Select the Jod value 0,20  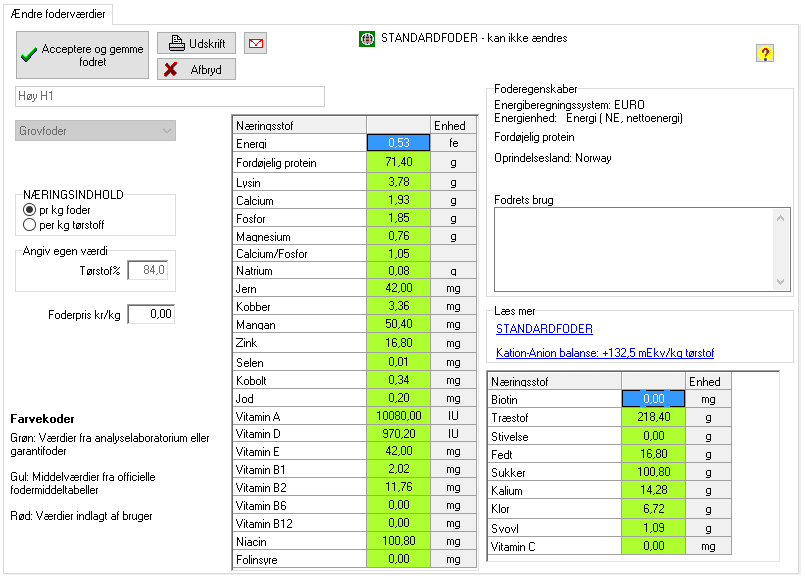398,398
